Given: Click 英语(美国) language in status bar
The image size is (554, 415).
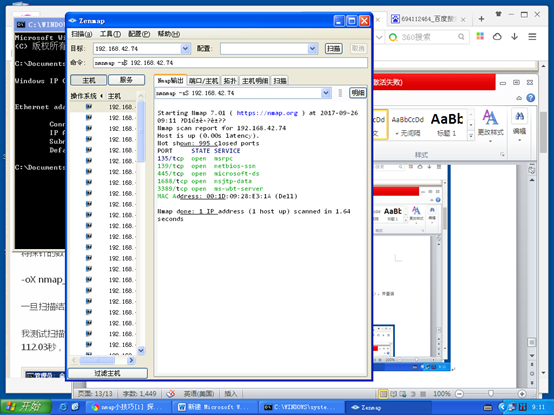Looking at the screenshot, I should (x=199, y=394).
